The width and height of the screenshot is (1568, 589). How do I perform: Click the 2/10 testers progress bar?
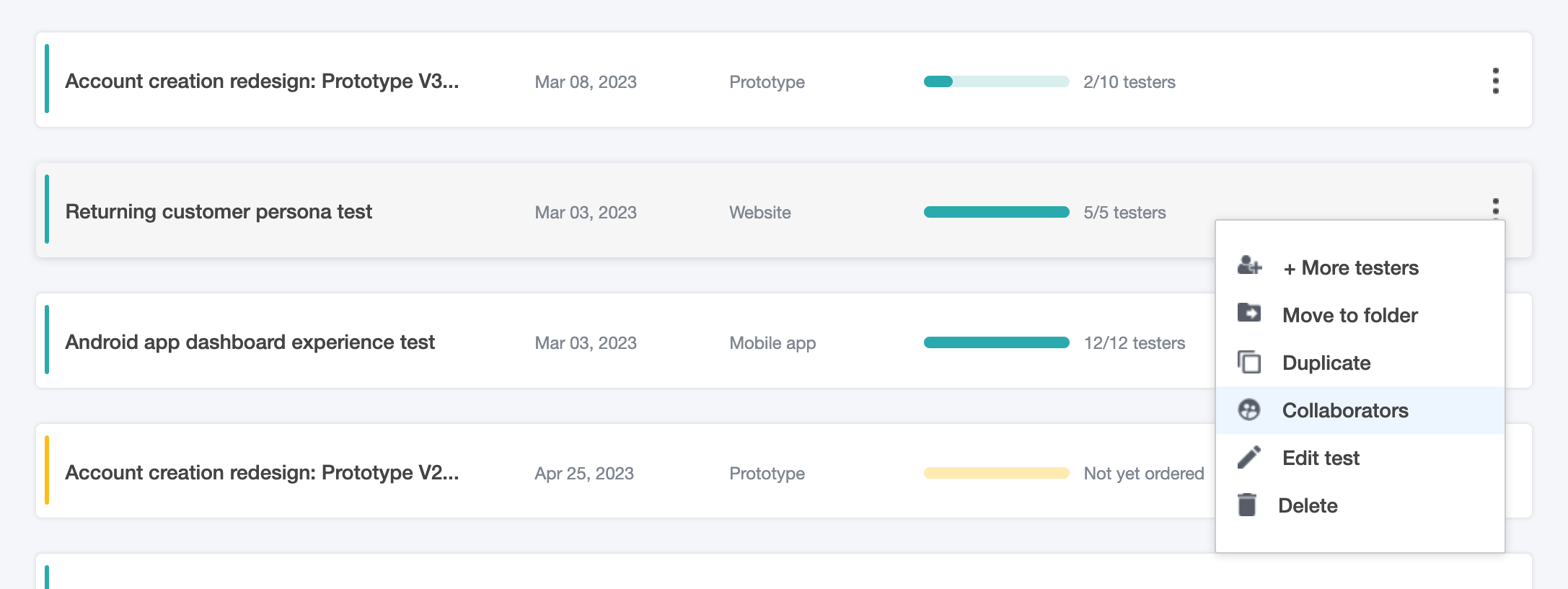pos(996,82)
